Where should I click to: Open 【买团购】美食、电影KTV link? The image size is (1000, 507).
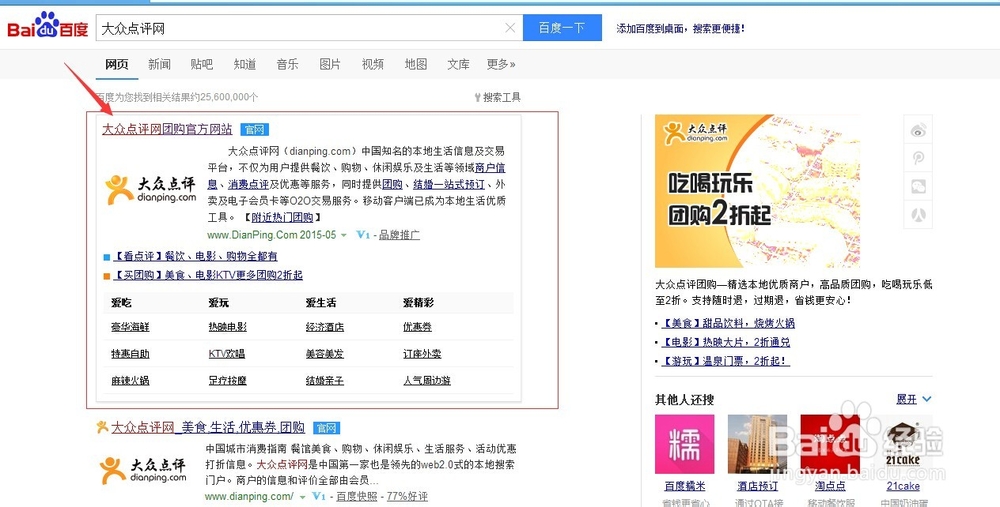point(207,276)
